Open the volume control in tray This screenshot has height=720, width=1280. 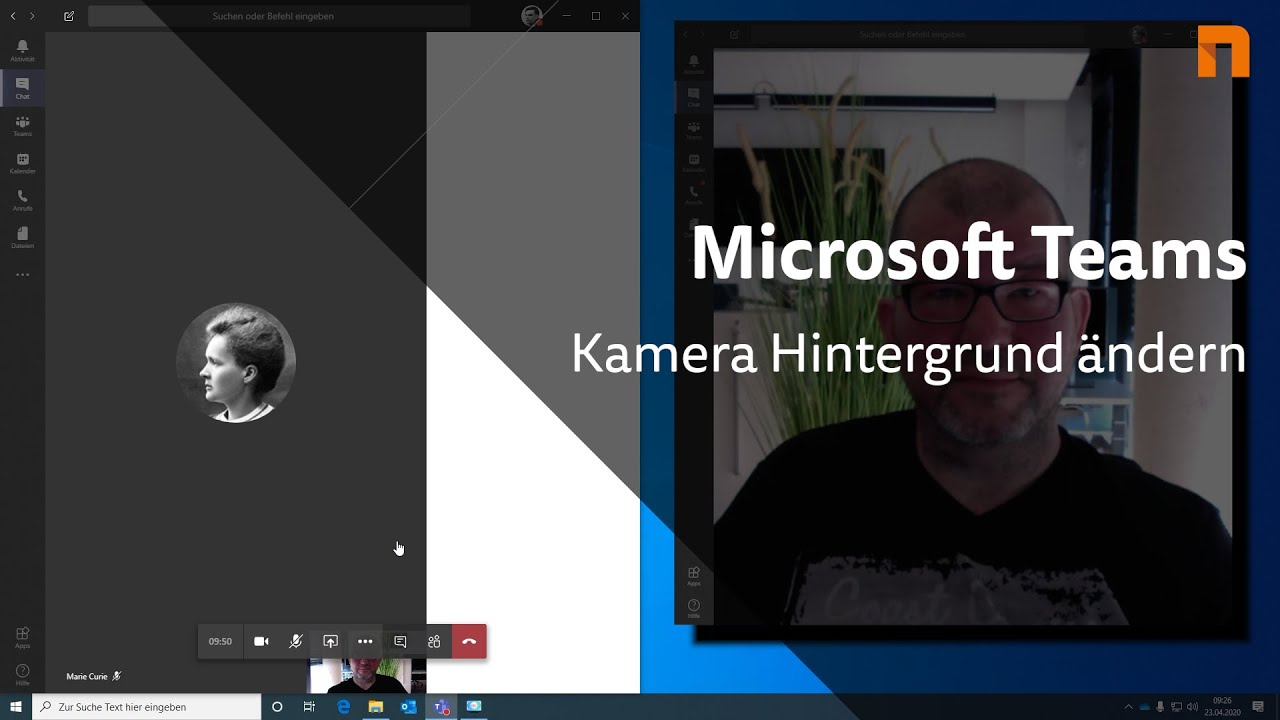tap(1192, 707)
